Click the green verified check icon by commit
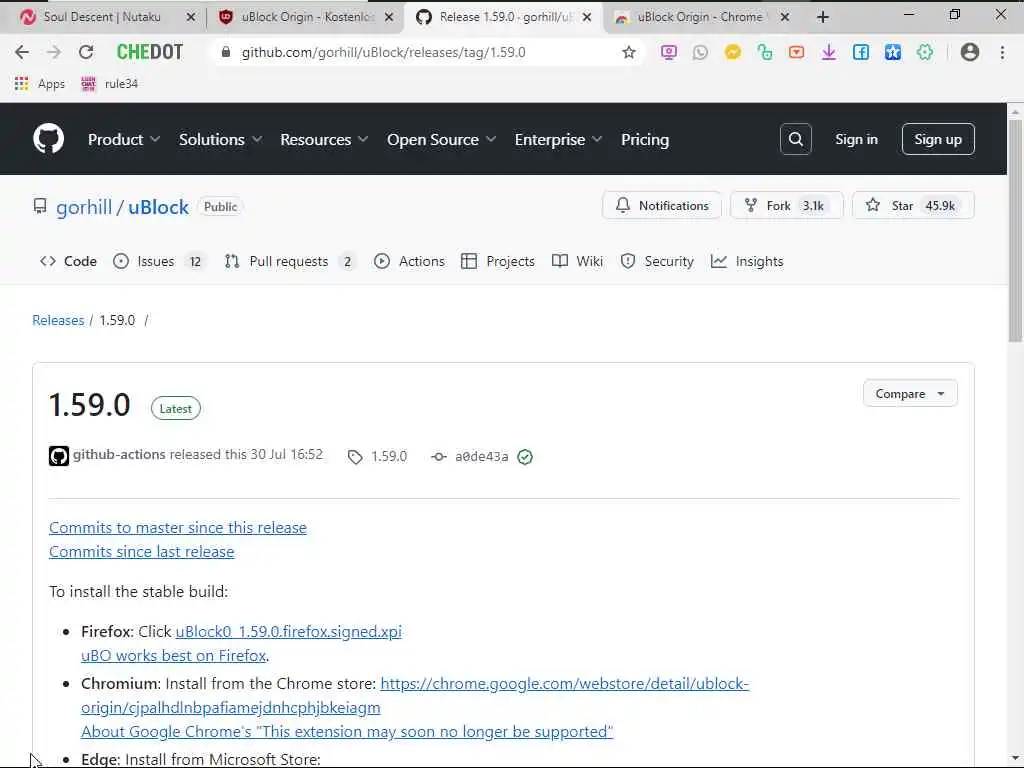The height and width of the screenshot is (768, 1024). click(x=525, y=456)
